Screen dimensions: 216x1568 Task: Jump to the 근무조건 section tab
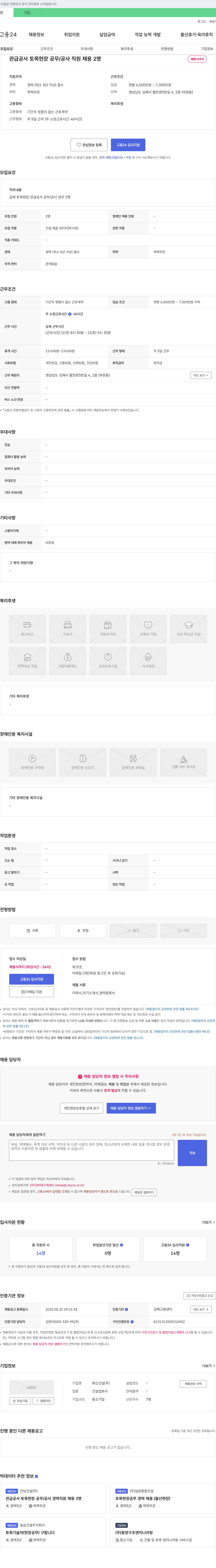pyautogui.click(x=46, y=49)
